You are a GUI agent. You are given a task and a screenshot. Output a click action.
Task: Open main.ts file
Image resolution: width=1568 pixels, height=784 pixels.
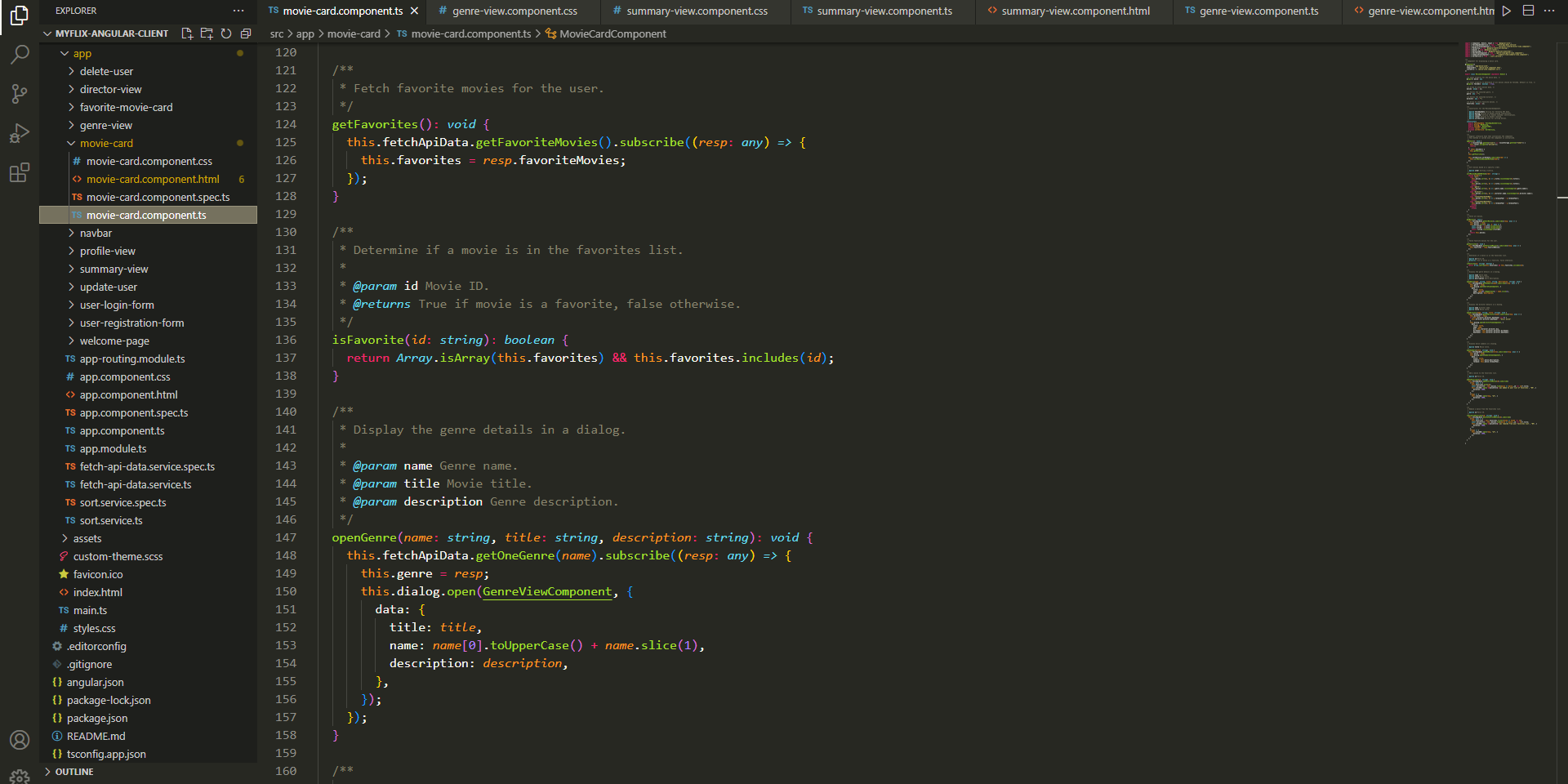[x=148, y=610]
